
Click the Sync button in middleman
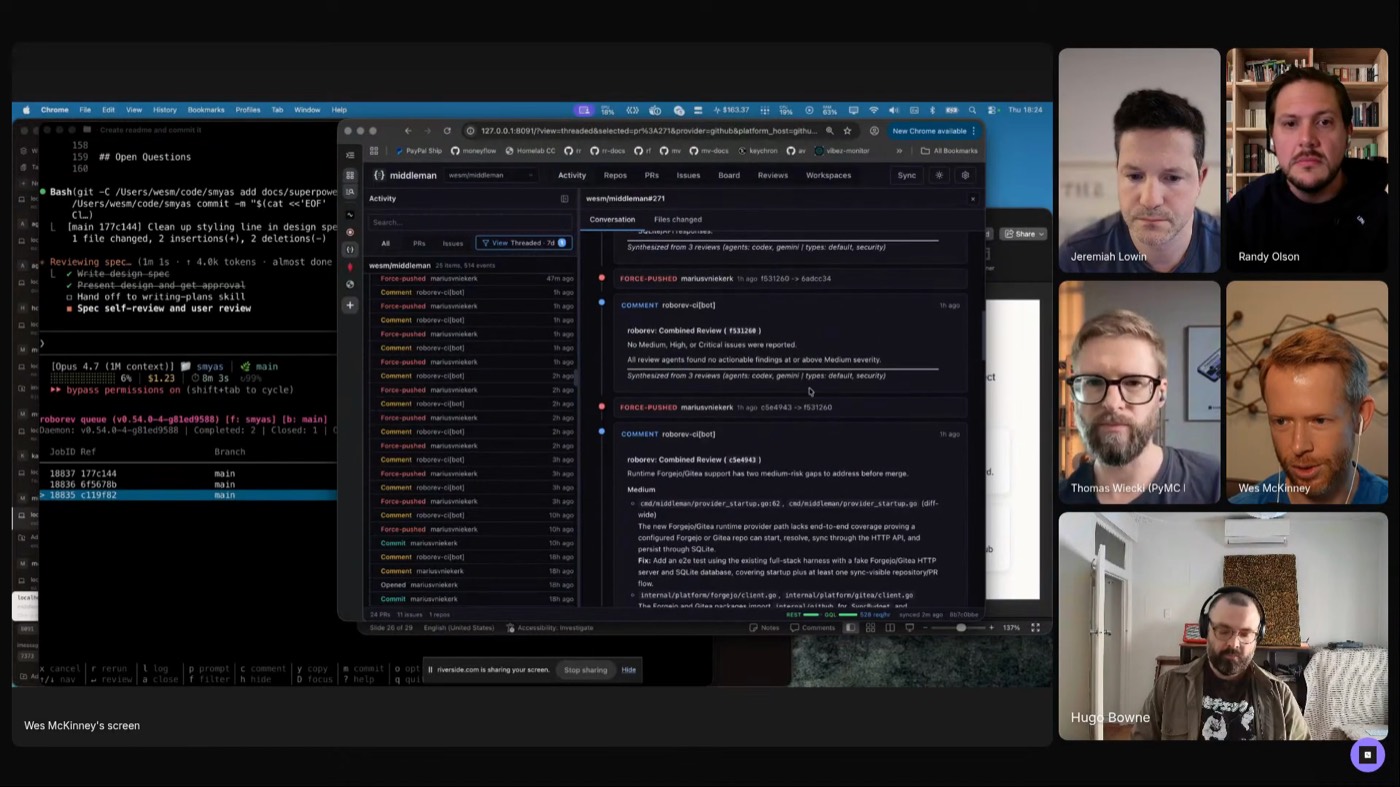click(x=907, y=175)
